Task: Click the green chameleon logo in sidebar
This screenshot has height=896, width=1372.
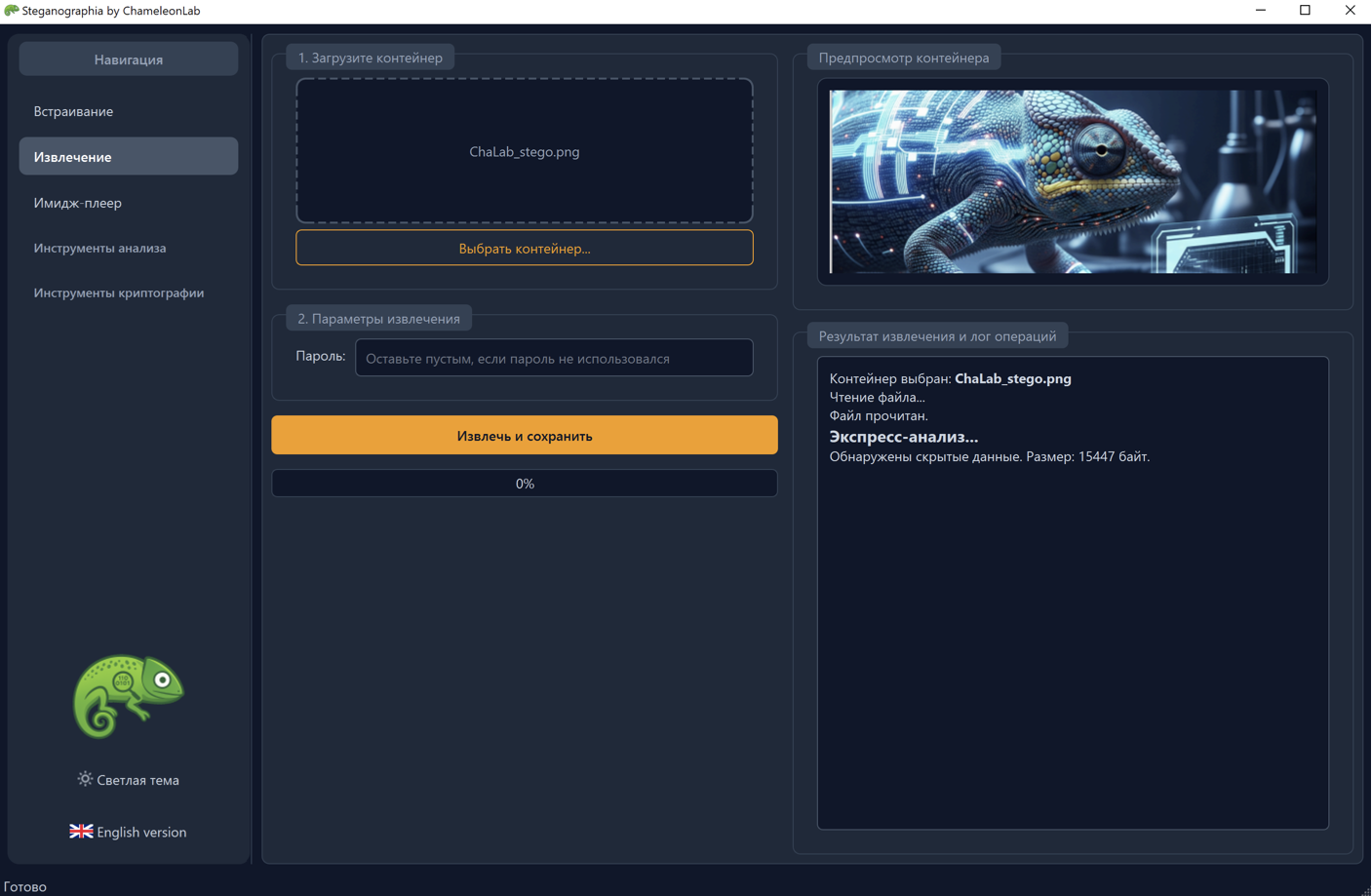Action: coord(128,695)
